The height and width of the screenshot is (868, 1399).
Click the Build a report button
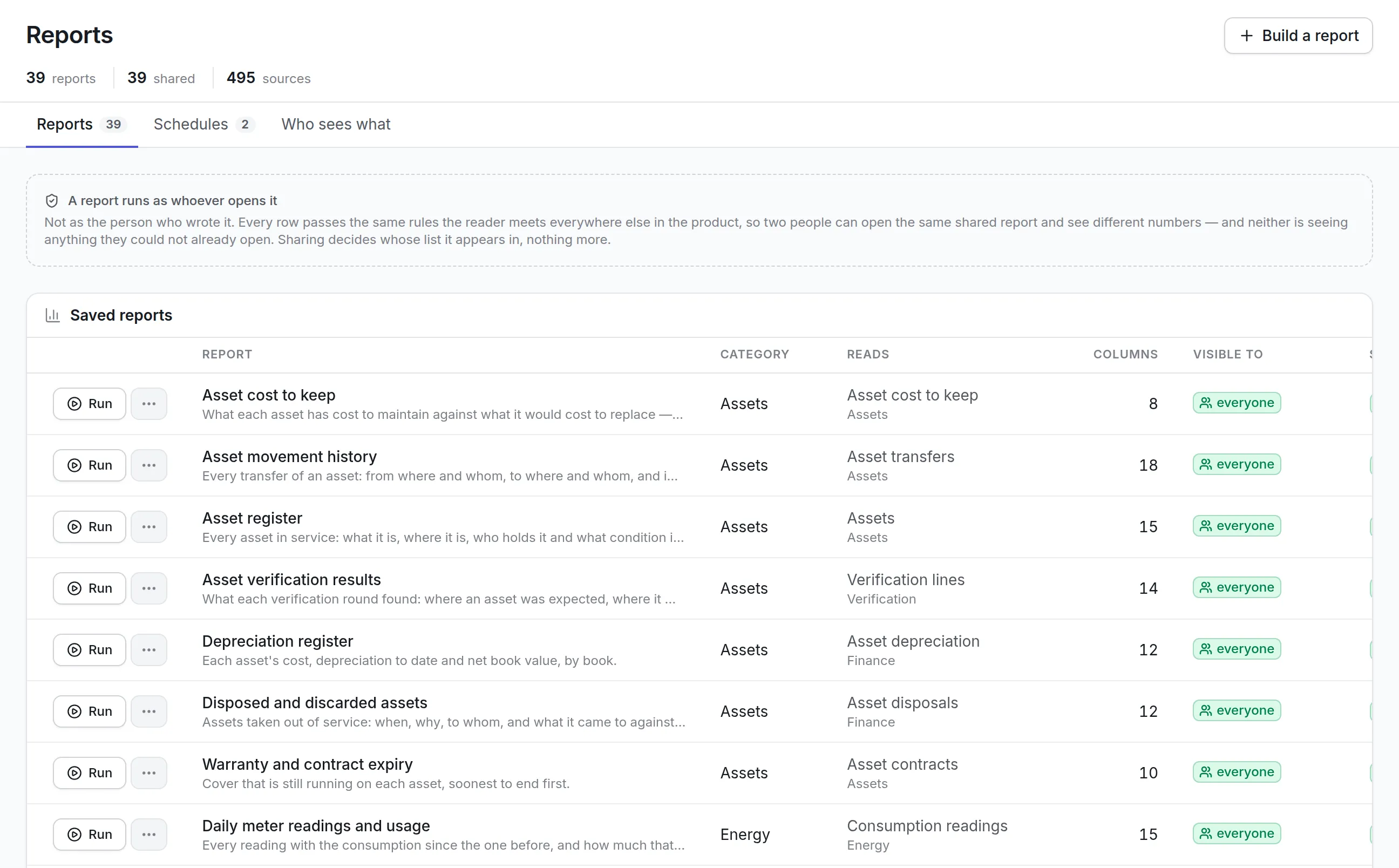1298,36
